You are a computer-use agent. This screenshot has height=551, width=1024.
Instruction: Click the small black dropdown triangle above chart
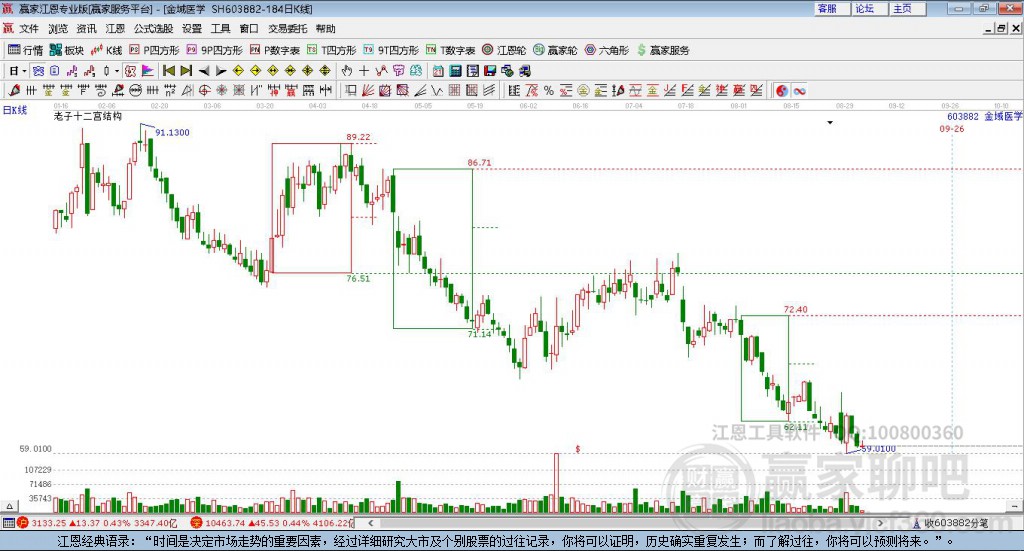pos(830,122)
